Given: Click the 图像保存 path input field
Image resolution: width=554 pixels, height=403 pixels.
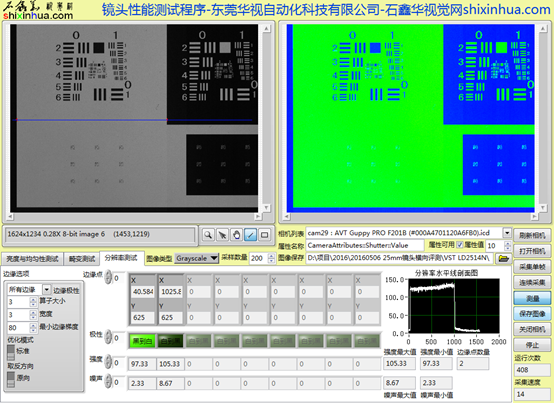Looking at the screenshot, I should 399,258.
